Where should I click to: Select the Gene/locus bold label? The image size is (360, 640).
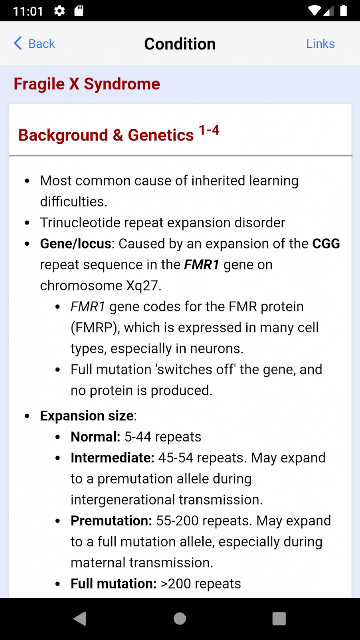(x=76, y=244)
